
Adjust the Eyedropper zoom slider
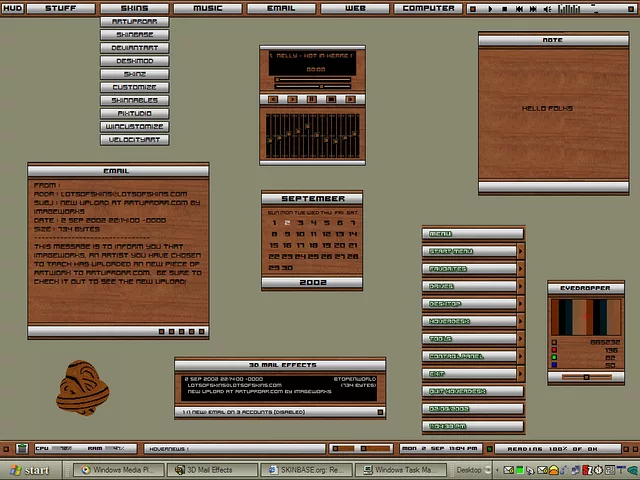point(586,377)
